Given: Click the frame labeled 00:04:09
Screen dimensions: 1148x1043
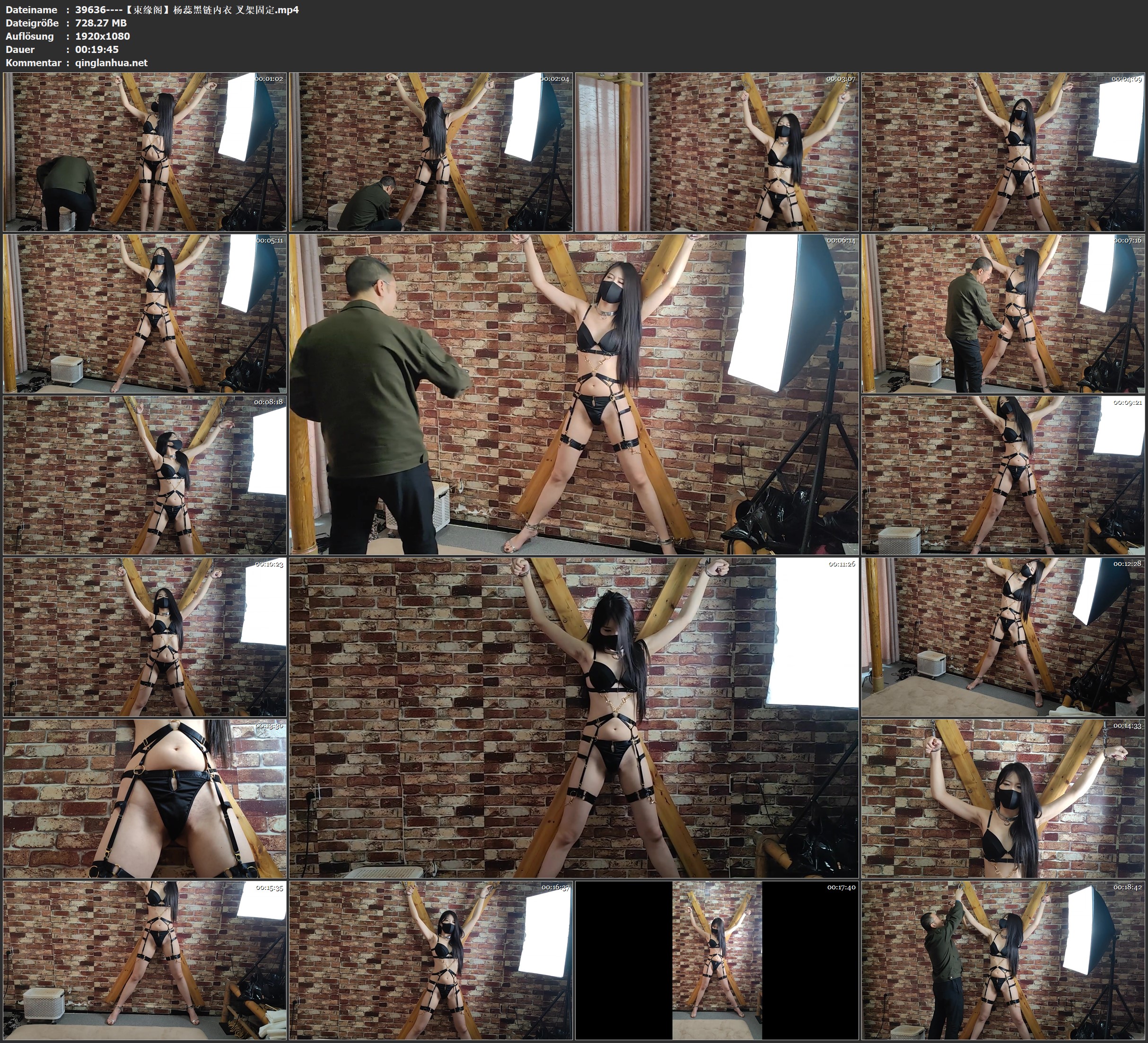Looking at the screenshot, I should pyautogui.click(x=1003, y=152).
